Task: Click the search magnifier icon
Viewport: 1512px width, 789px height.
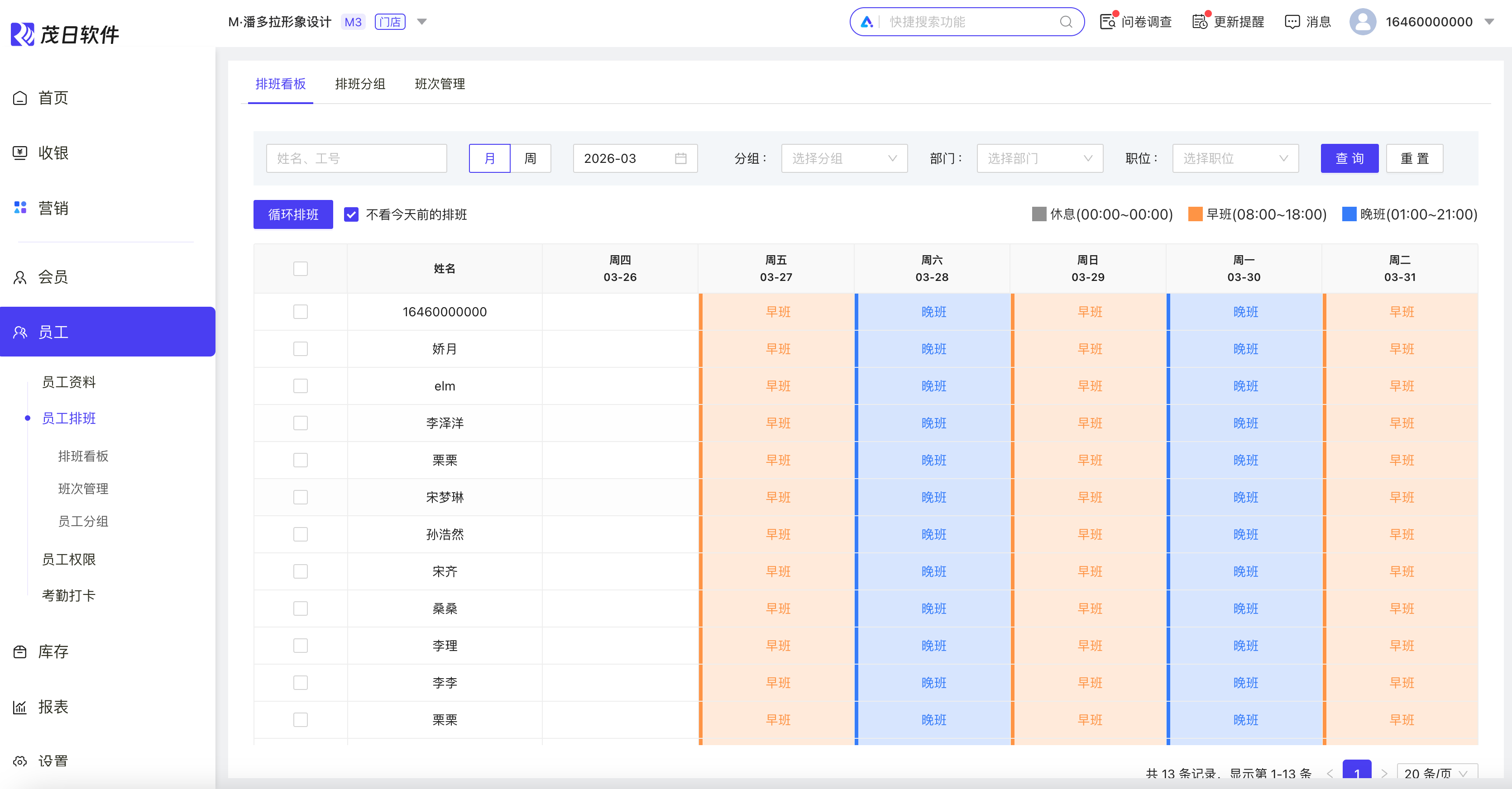Action: (1066, 22)
